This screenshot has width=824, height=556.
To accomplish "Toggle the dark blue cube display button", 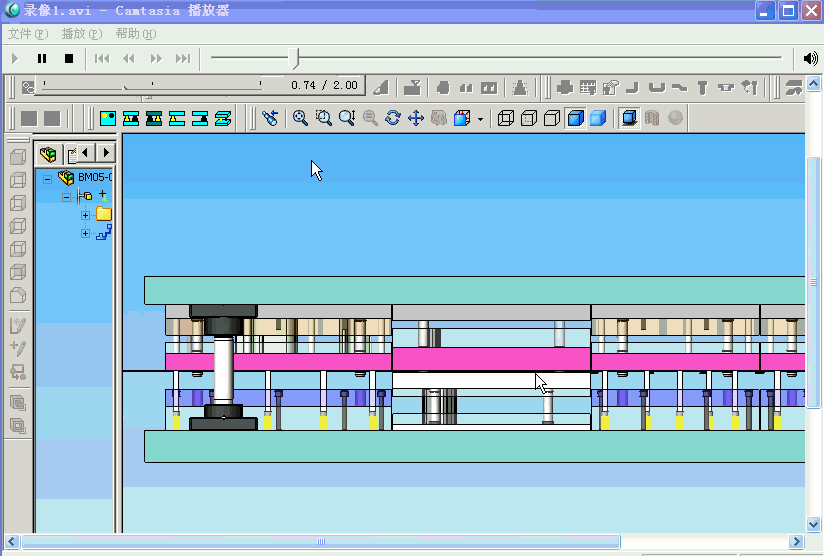I will pyautogui.click(x=629, y=118).
